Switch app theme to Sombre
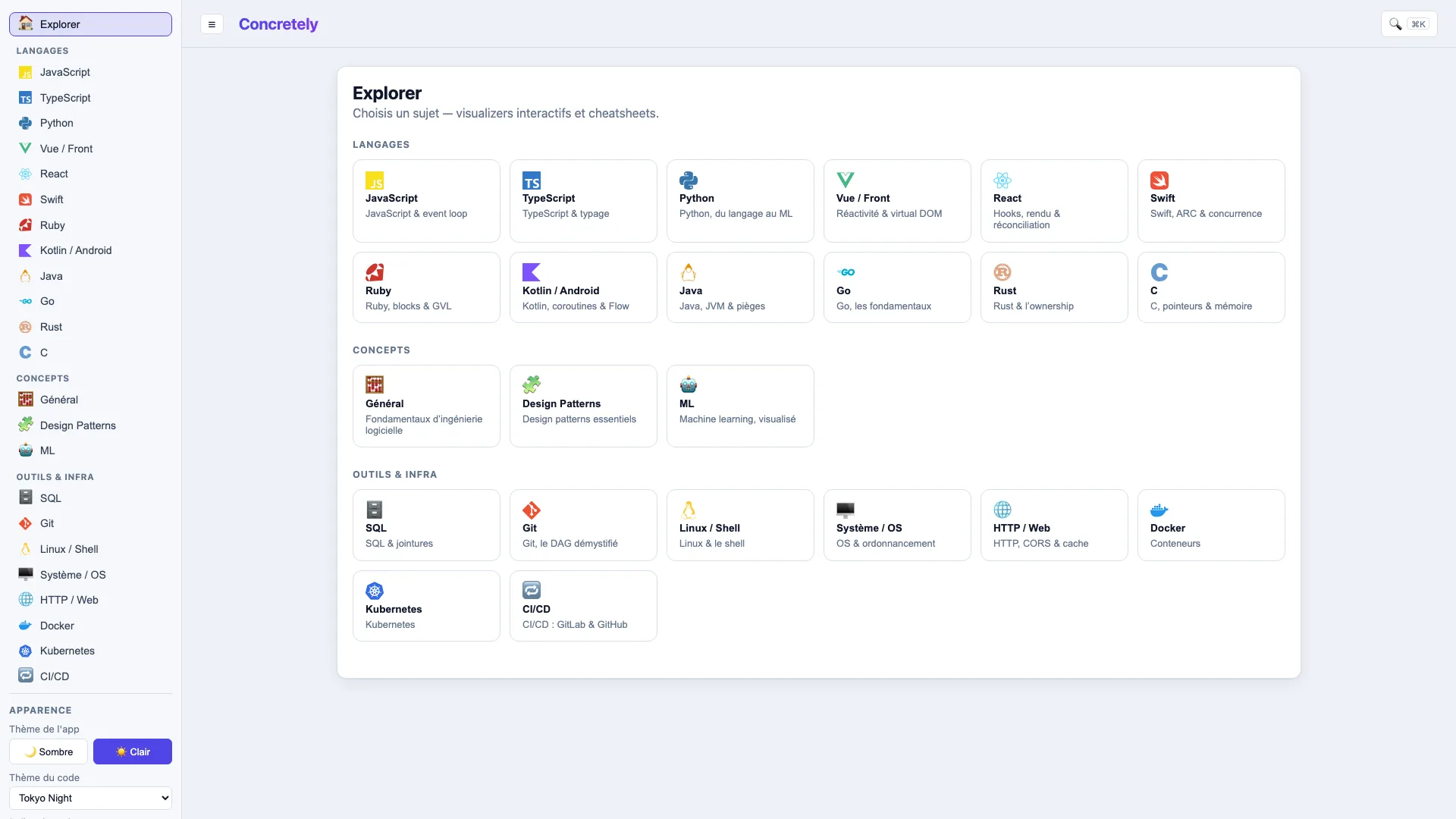The height and width of the screenshot is (819, 1456). coord(49,752)
